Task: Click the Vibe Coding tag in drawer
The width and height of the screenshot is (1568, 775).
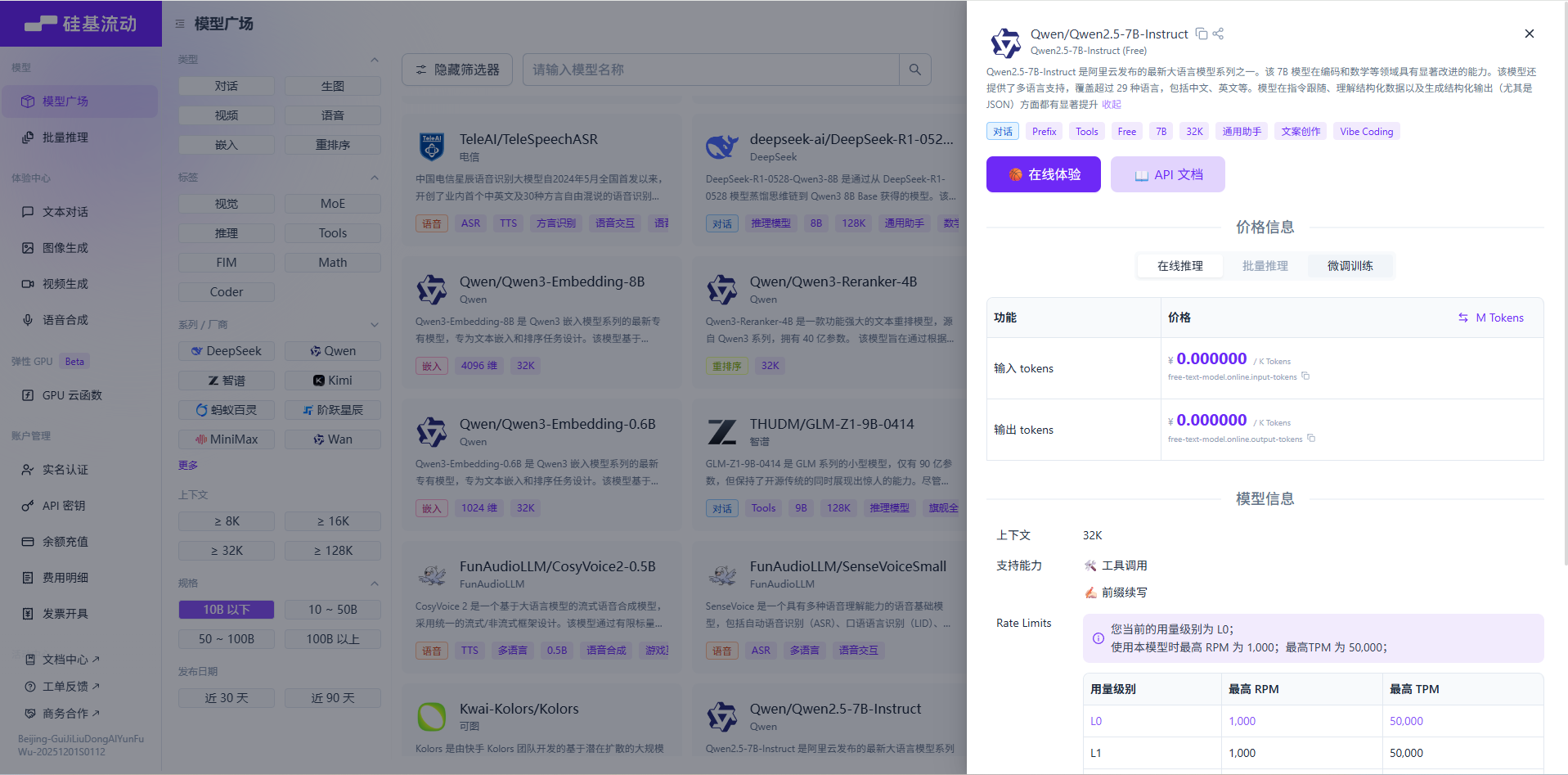Action: click(x=1367, y=132)
